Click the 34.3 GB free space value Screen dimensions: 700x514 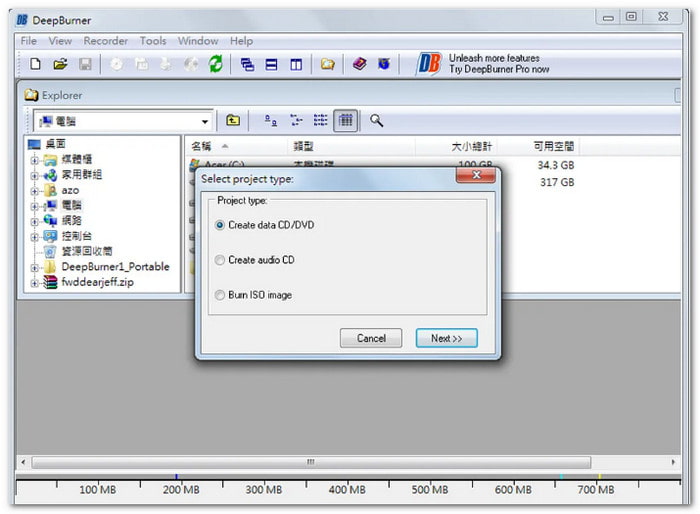click(556, 165)
